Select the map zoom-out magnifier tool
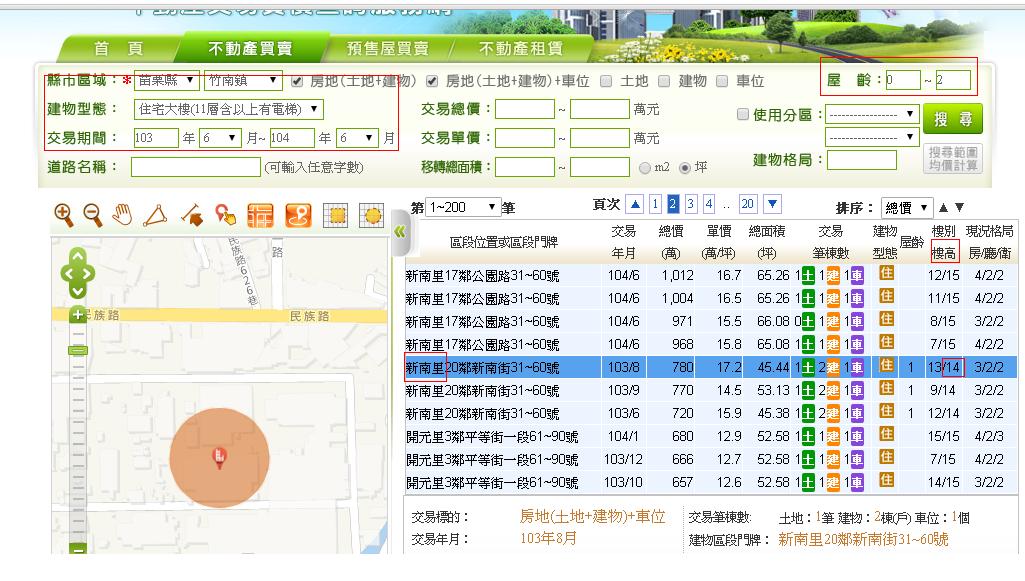 (93, 214)
